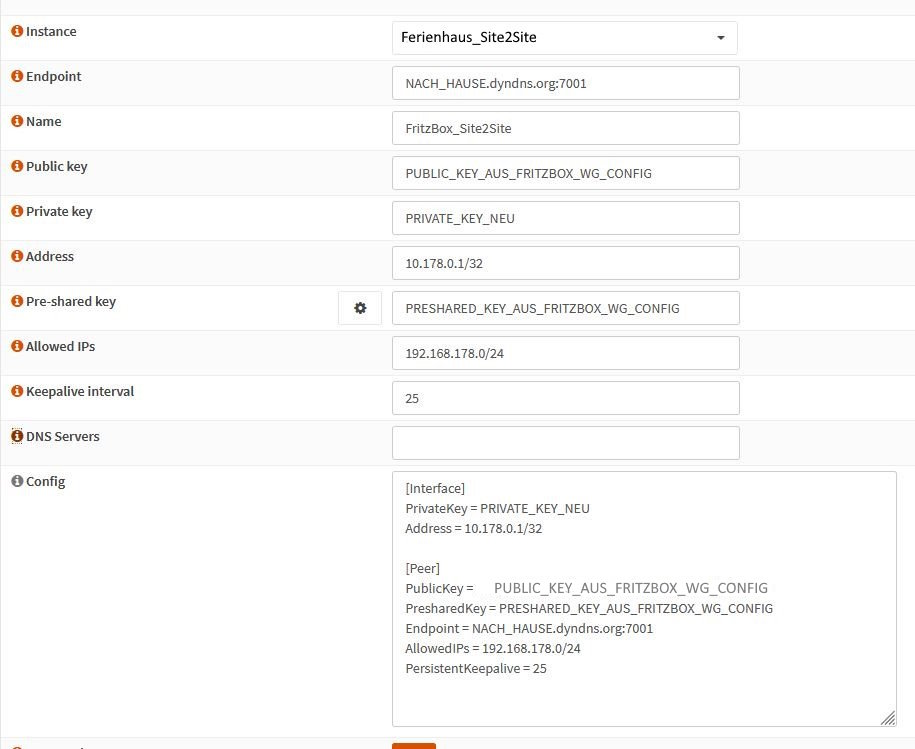Click the help icon beside Endpoint

[x=17, y=77]
